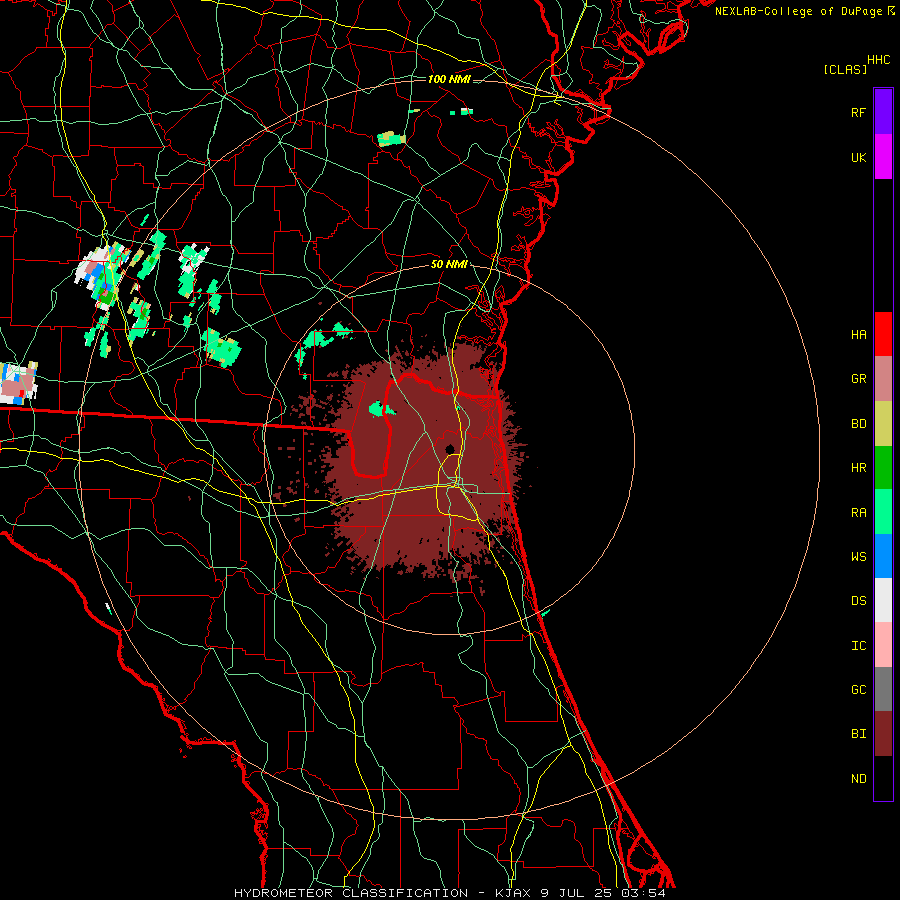Click the 'RA' legend label
The height and width of the screenshot is (900, 900).
coord(858,513)
